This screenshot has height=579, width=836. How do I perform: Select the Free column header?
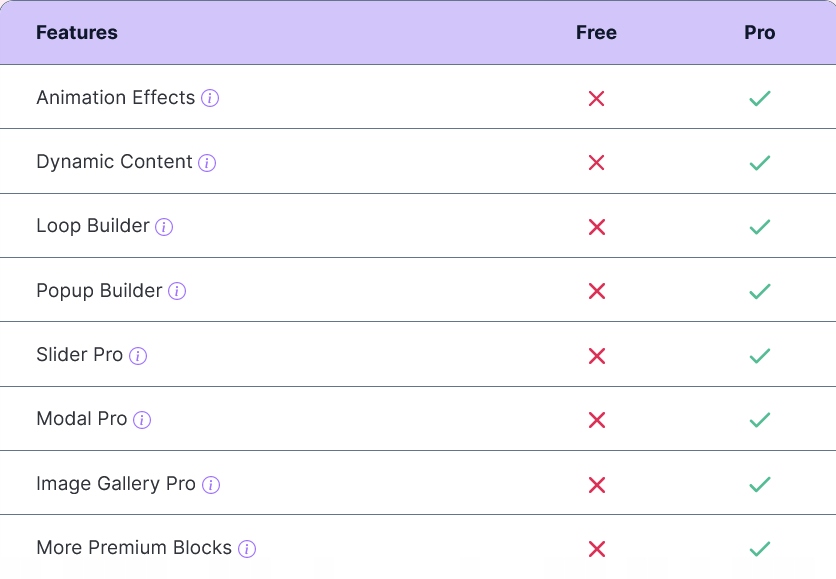click(596, 33)
